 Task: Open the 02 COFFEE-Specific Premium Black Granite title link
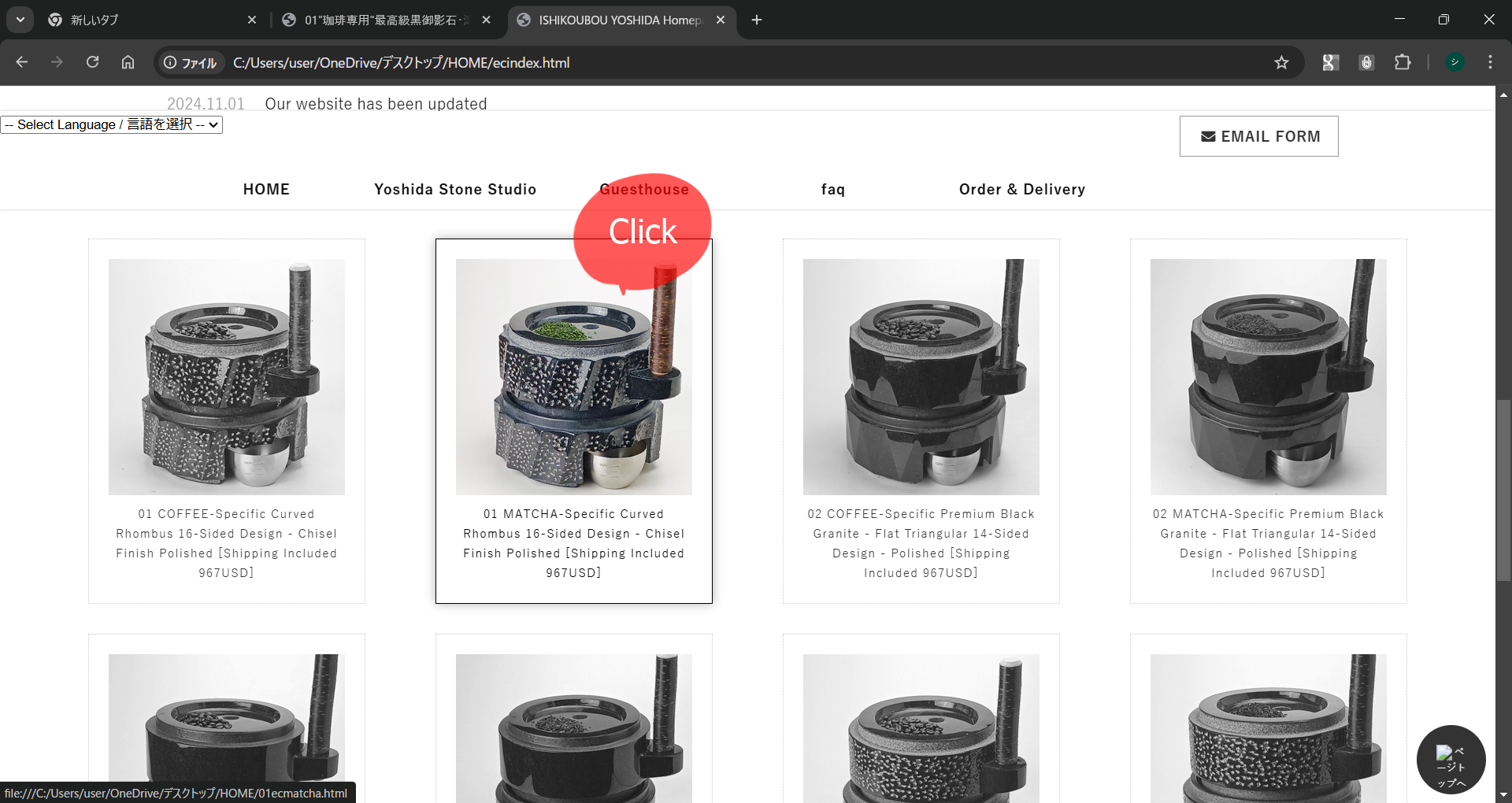921,543
